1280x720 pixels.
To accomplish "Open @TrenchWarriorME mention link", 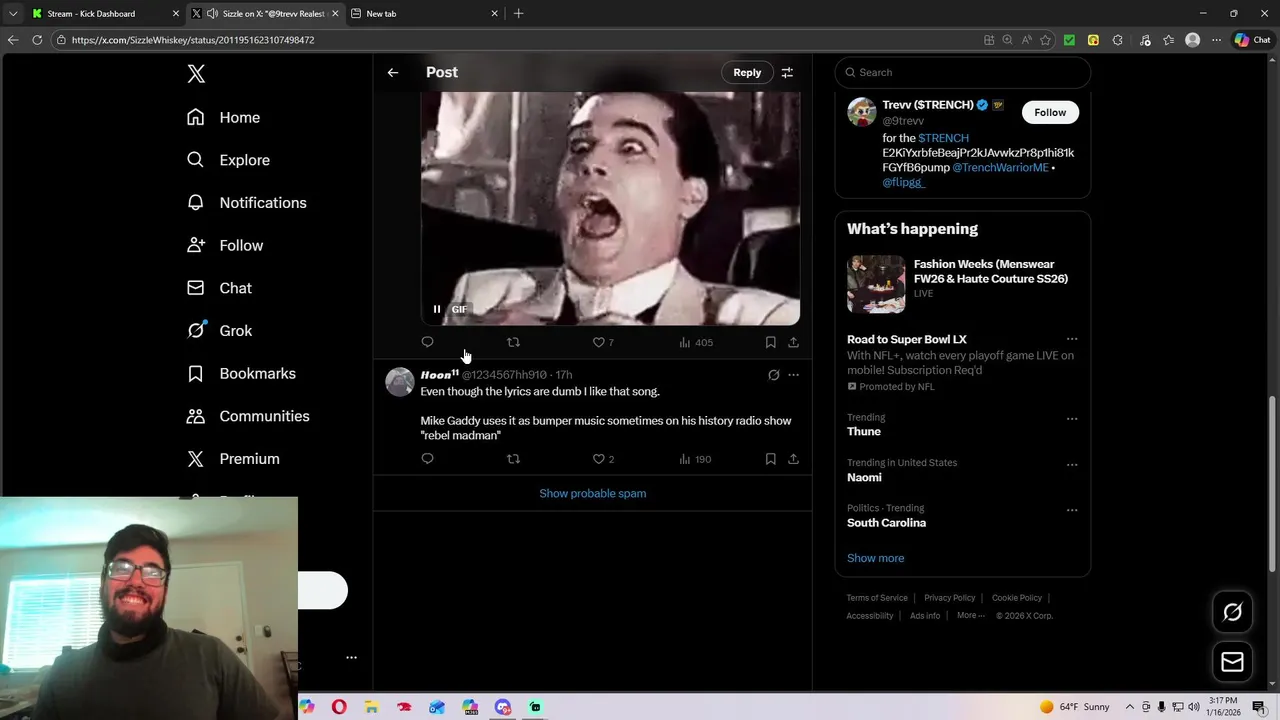I will tap(1000, 168).
